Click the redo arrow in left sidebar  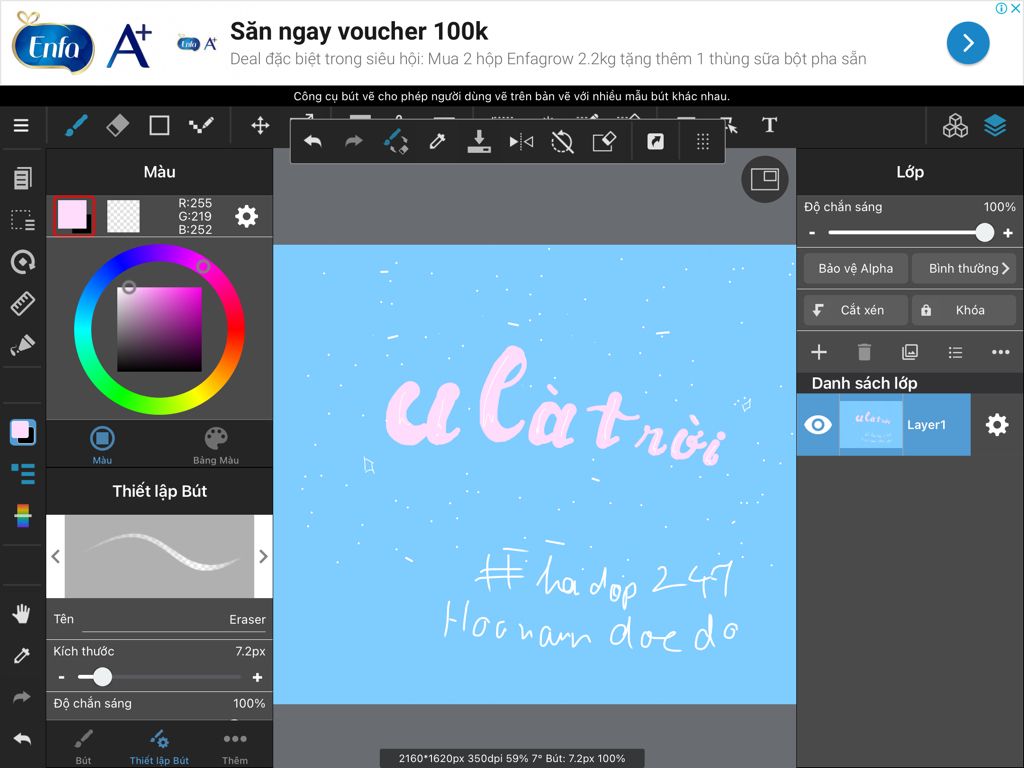point(22,697)
